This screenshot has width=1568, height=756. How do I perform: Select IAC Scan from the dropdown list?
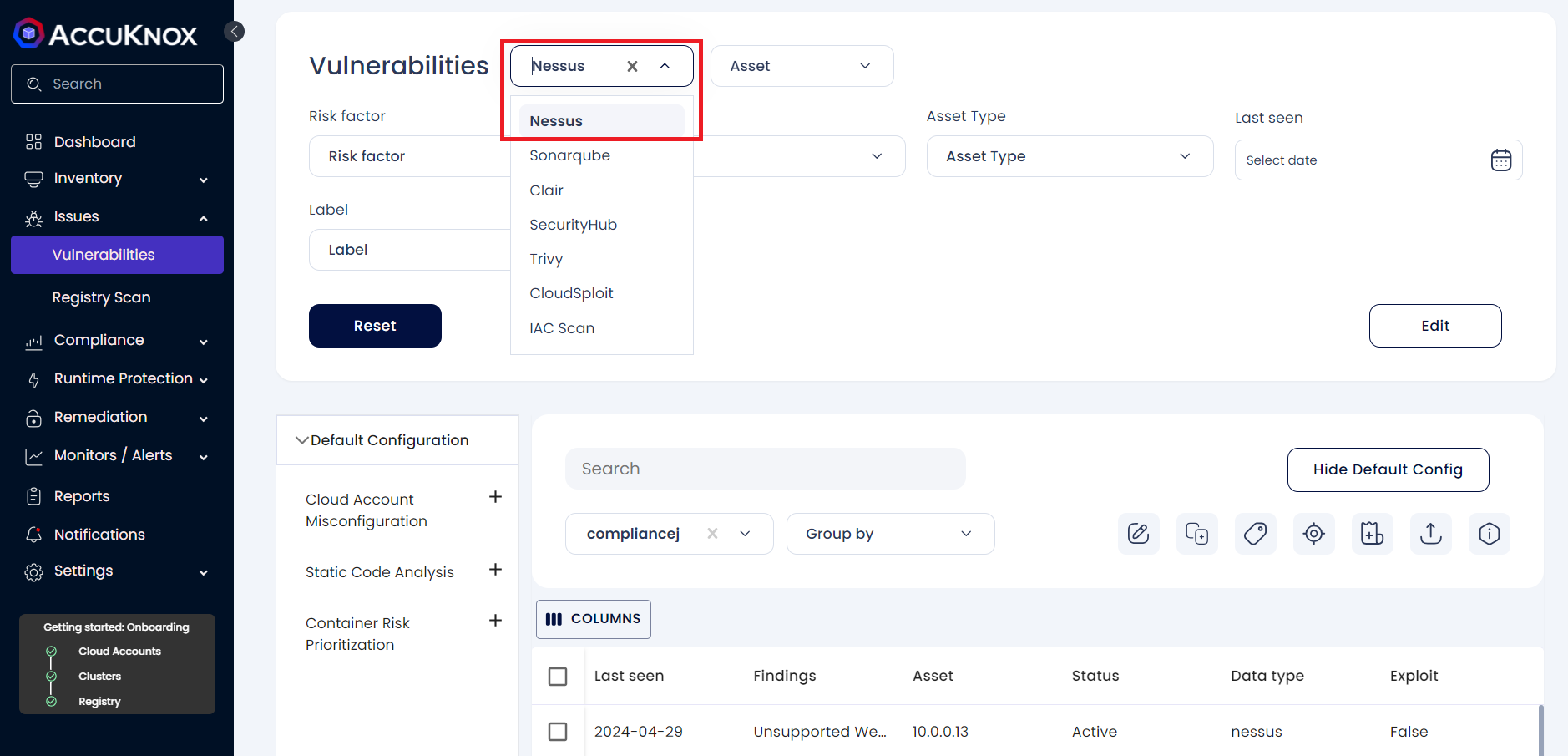click(602, 328)
